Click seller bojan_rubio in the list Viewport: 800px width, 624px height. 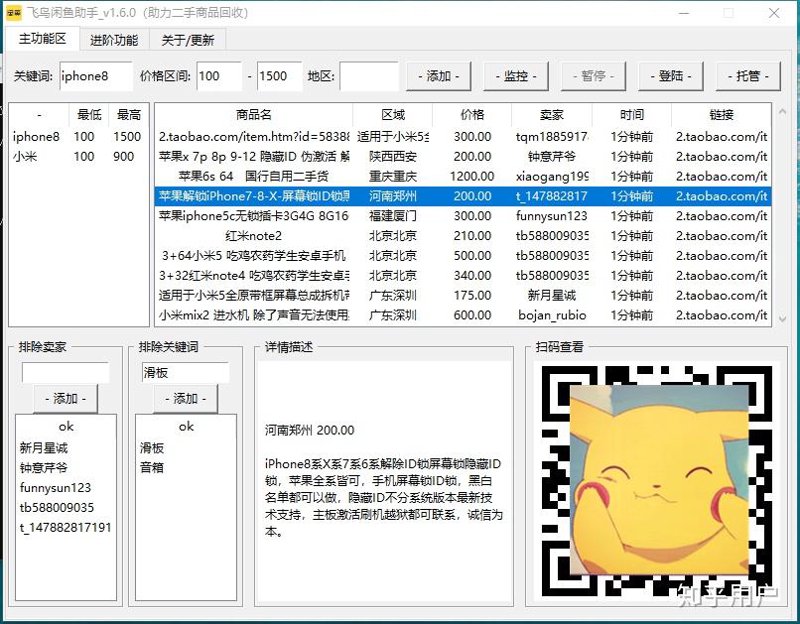click(x=552, y=315)
